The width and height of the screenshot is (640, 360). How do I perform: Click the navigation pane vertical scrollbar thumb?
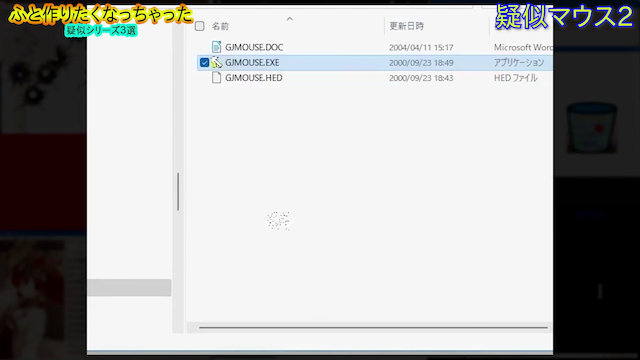178,192
